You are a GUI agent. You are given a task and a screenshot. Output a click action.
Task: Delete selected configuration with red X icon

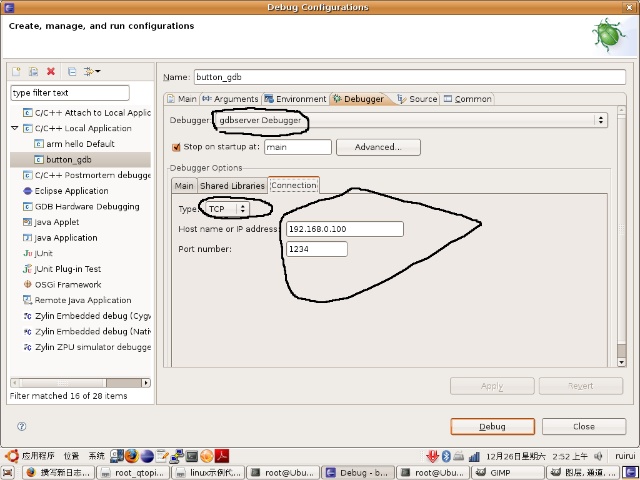[51, 72]
